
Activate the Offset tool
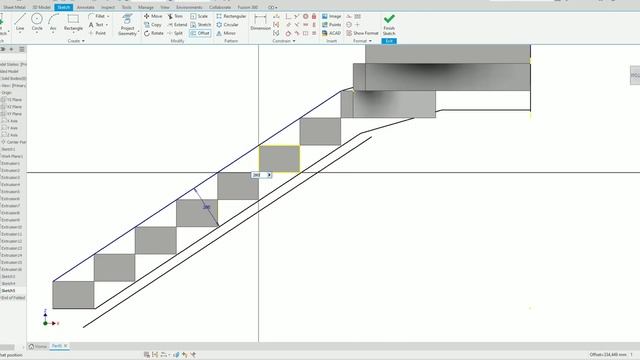pyautogui.click(x=200, y=33)
